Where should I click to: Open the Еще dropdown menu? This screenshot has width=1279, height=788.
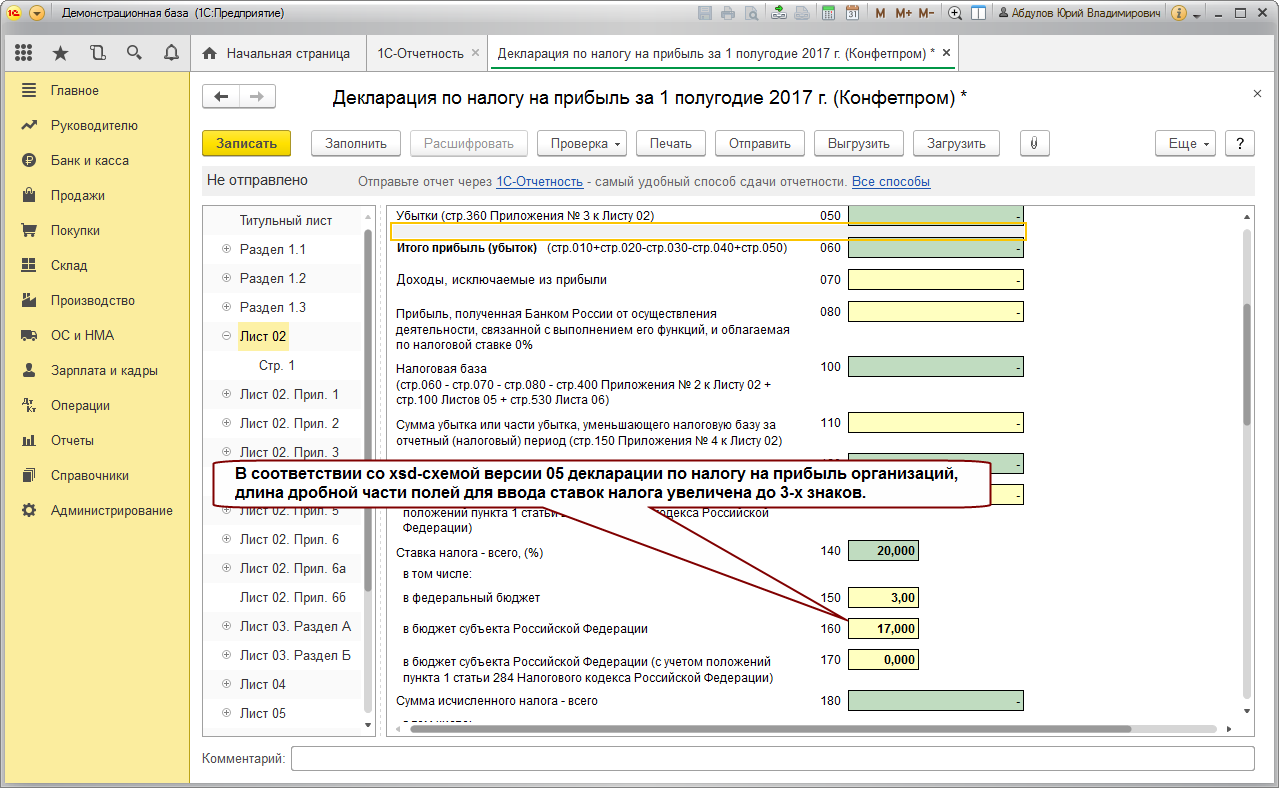click(x=1187, y=143)
